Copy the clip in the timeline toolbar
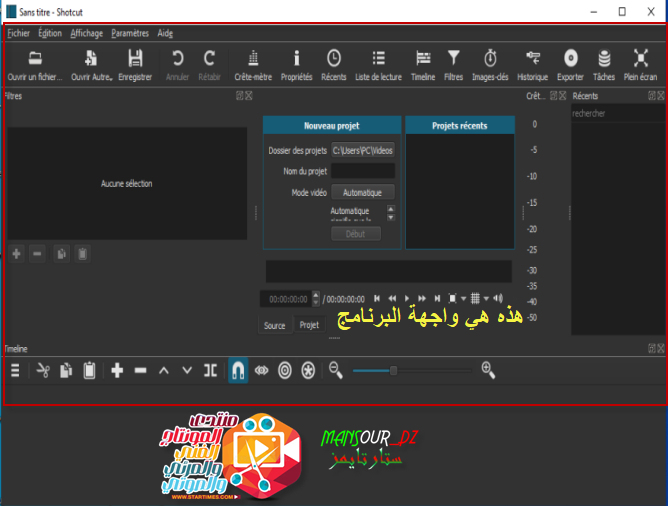 pos(66,371)
